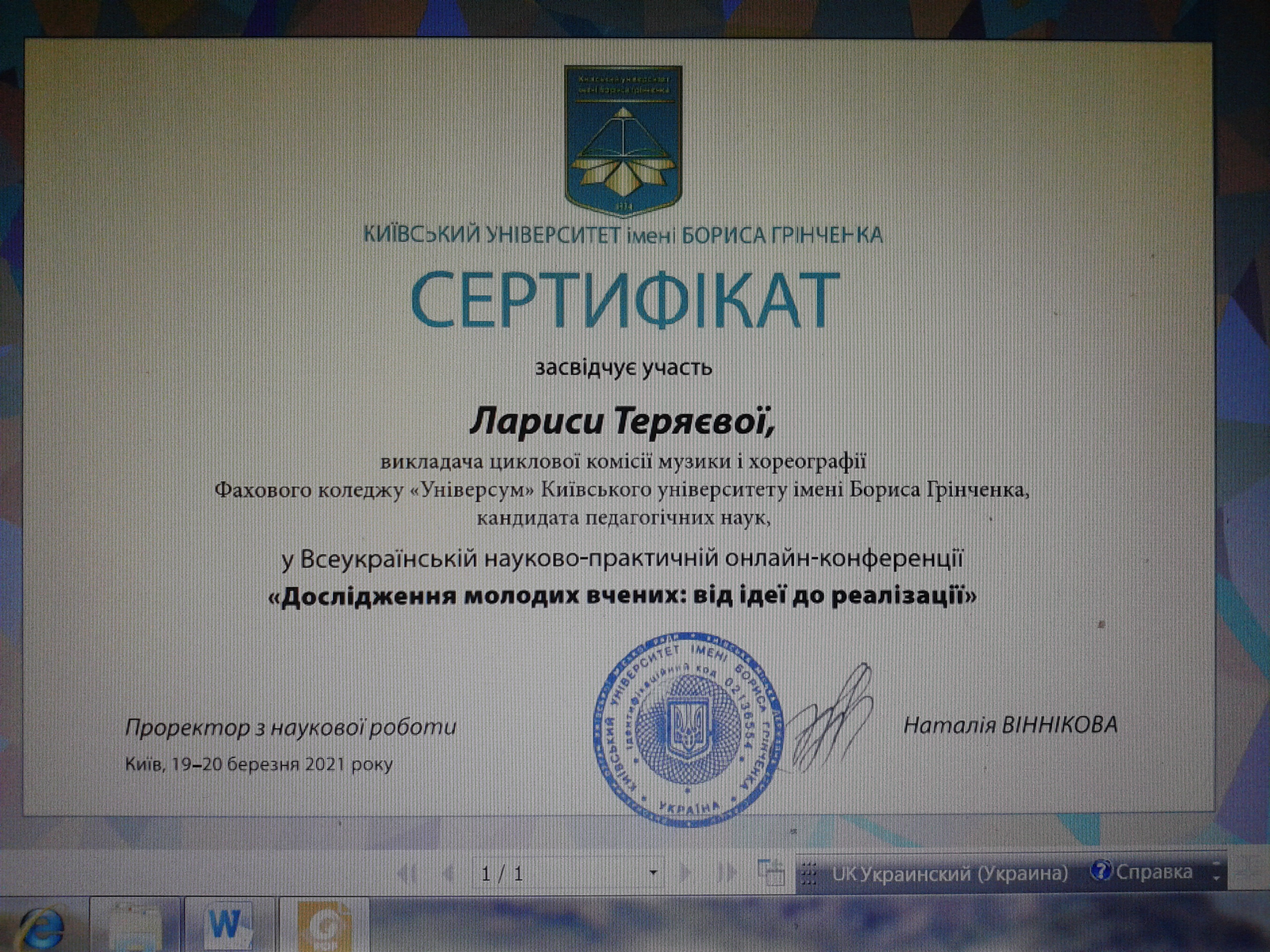
Task: Open the Справка help button
Action: [x=1153, y=872]
